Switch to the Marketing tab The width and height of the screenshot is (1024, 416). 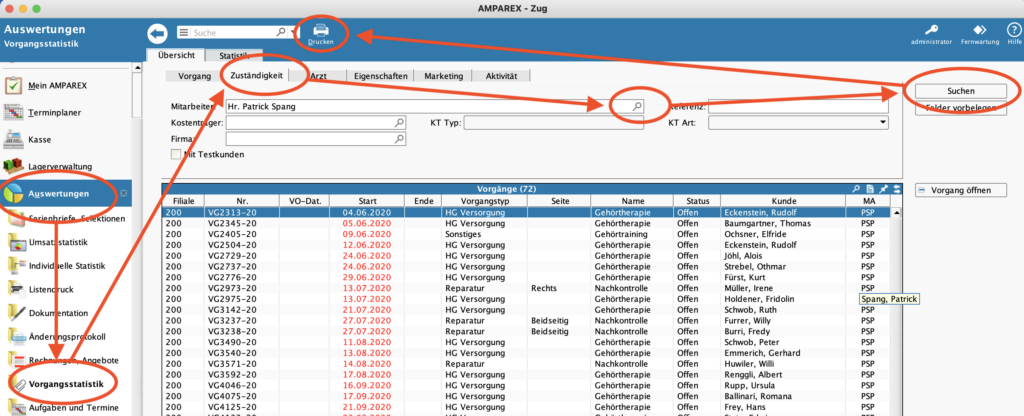point(443,76)
